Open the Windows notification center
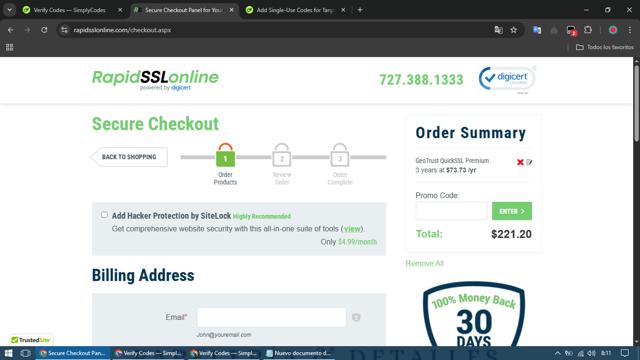This screenshot has width=640, height=360. [625, 353]
